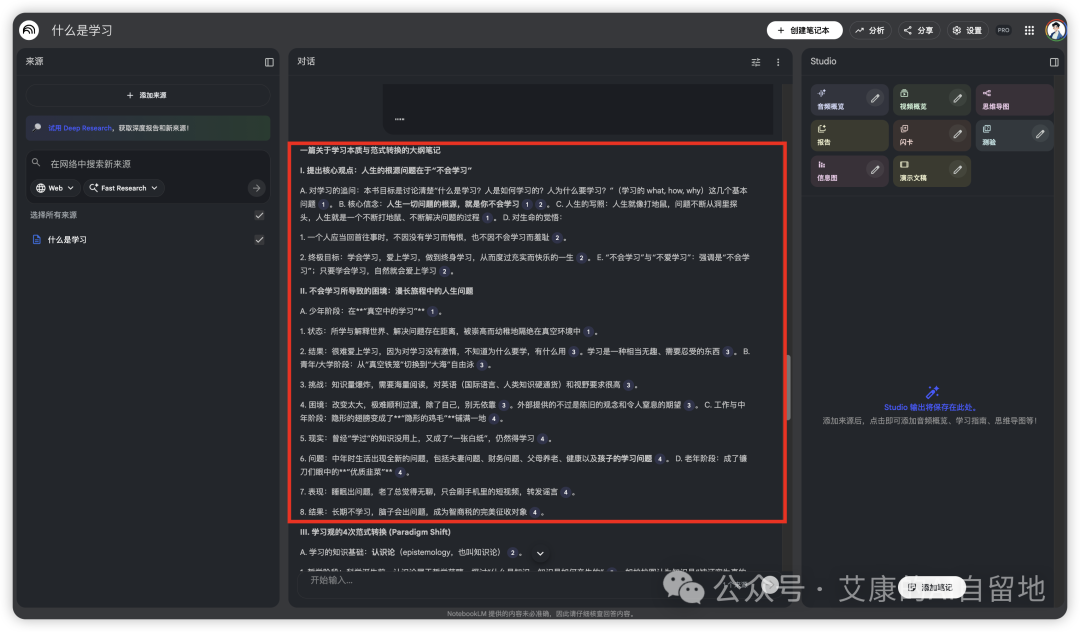The width and height of the screenshot is (1080, 632).
Task: Open the Web source type dropdown
Action: coord(54,187)
